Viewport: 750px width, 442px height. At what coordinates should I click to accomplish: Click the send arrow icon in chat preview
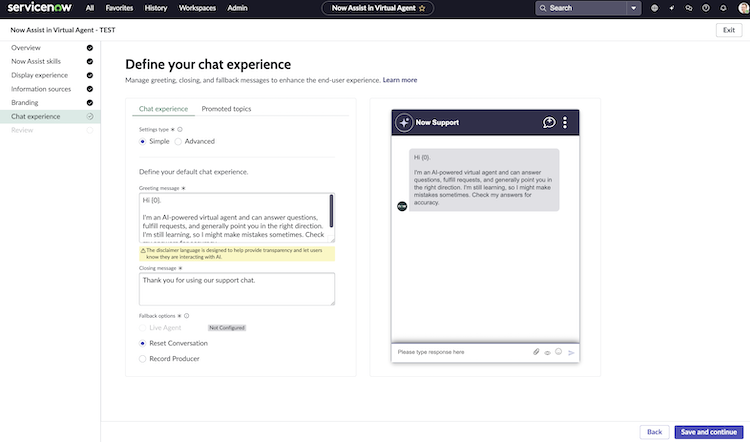pyautogui.click(x=571, y=353)
